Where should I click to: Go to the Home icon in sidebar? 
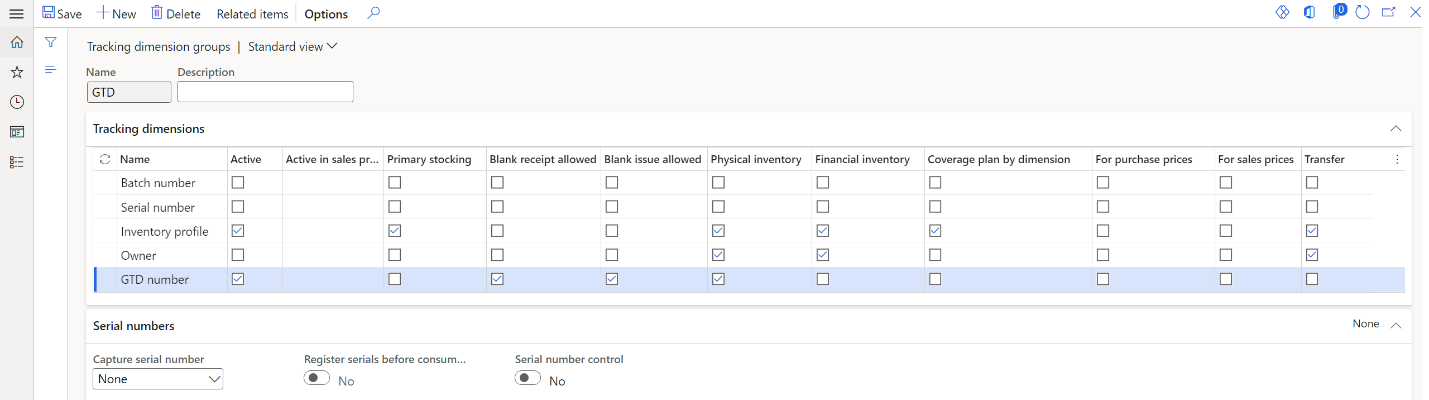(x=16, y=42)
